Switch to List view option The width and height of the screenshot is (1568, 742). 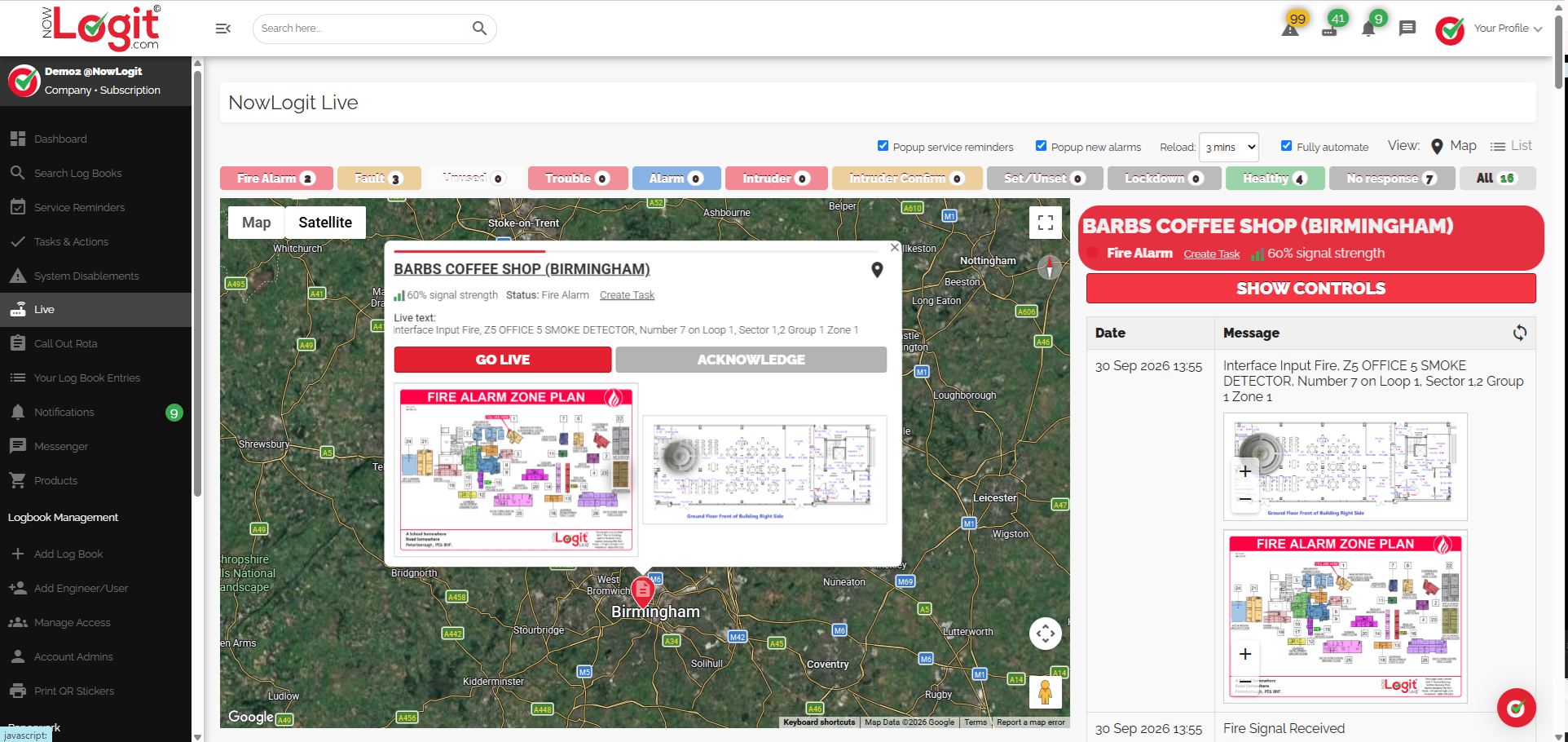[x=1511, y=146]
